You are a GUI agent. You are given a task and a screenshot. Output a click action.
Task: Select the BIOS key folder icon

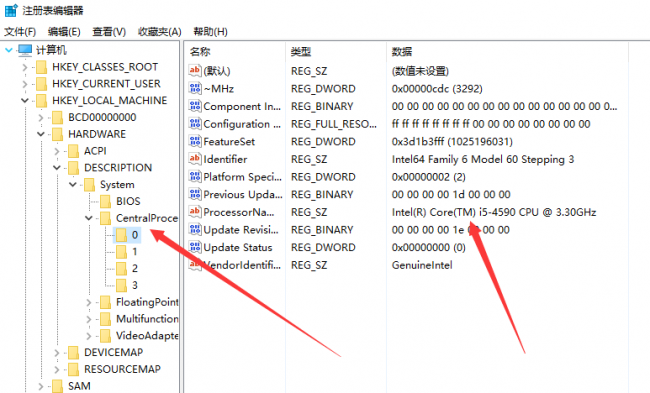105,201
